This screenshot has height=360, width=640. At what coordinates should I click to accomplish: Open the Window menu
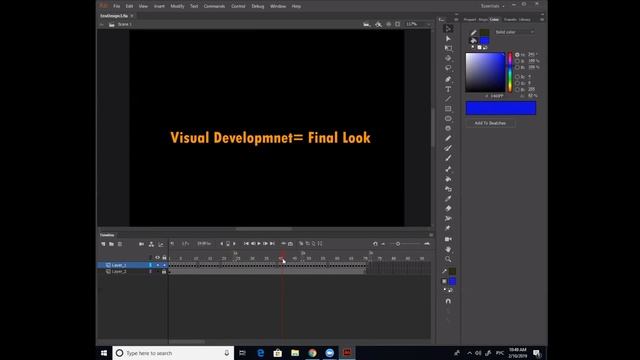[x=278, y=6]
